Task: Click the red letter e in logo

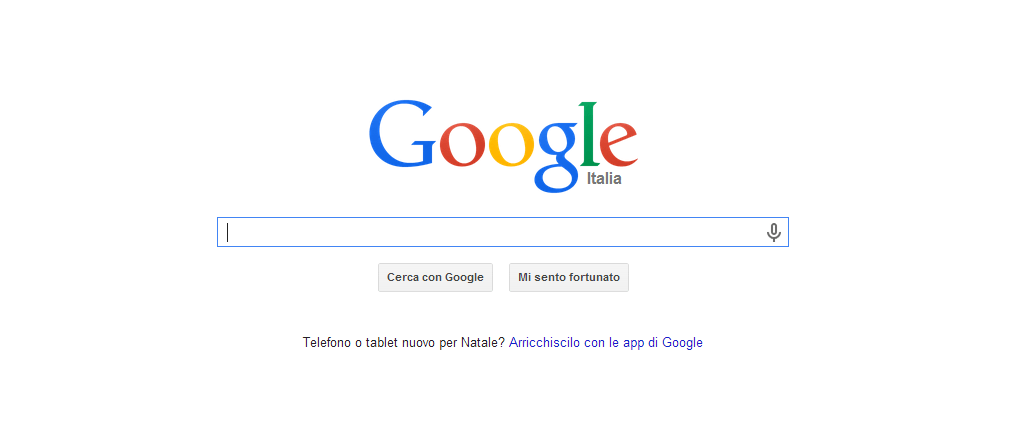Action: click(618, 144)
